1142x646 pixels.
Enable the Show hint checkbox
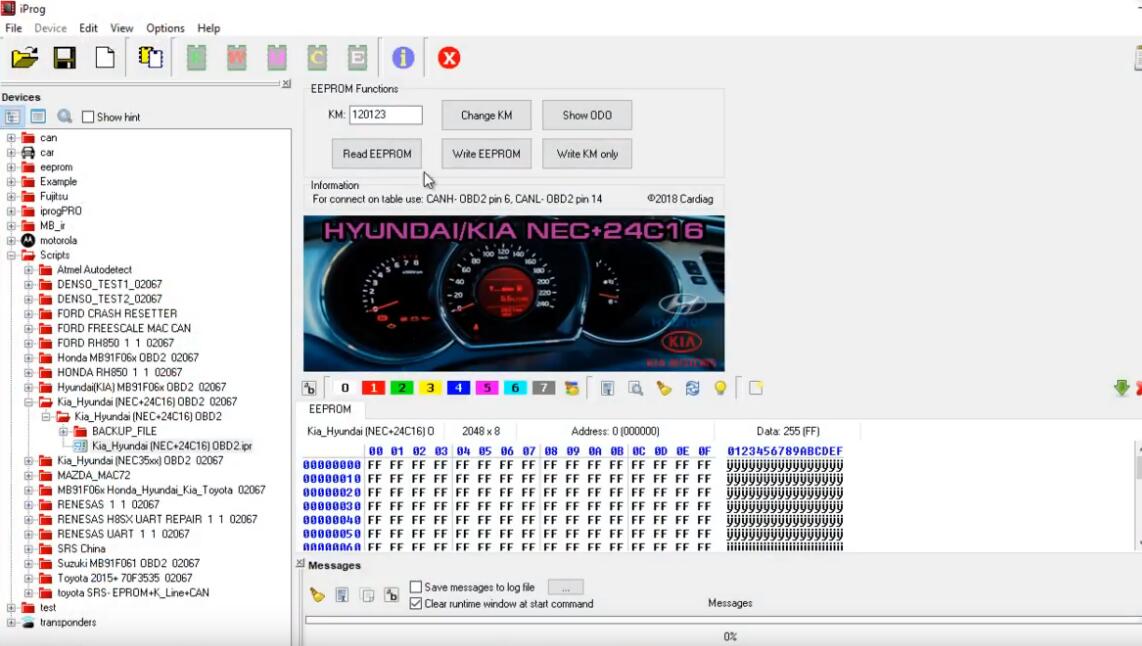click(88, 117)
